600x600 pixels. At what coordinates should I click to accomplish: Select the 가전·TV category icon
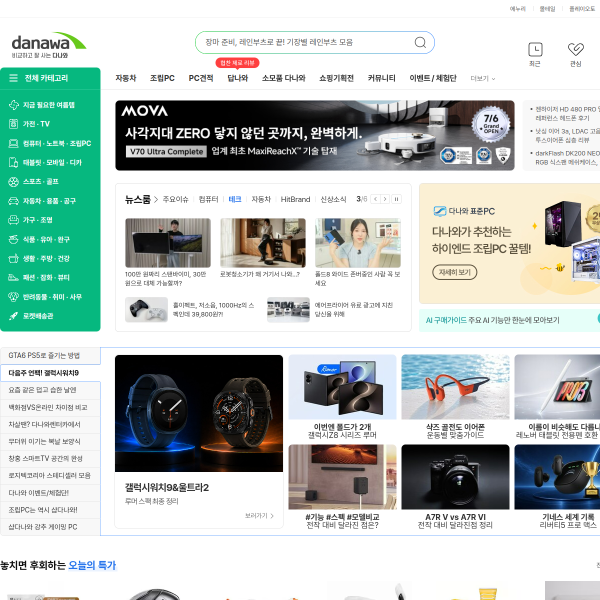coord(13,124)
